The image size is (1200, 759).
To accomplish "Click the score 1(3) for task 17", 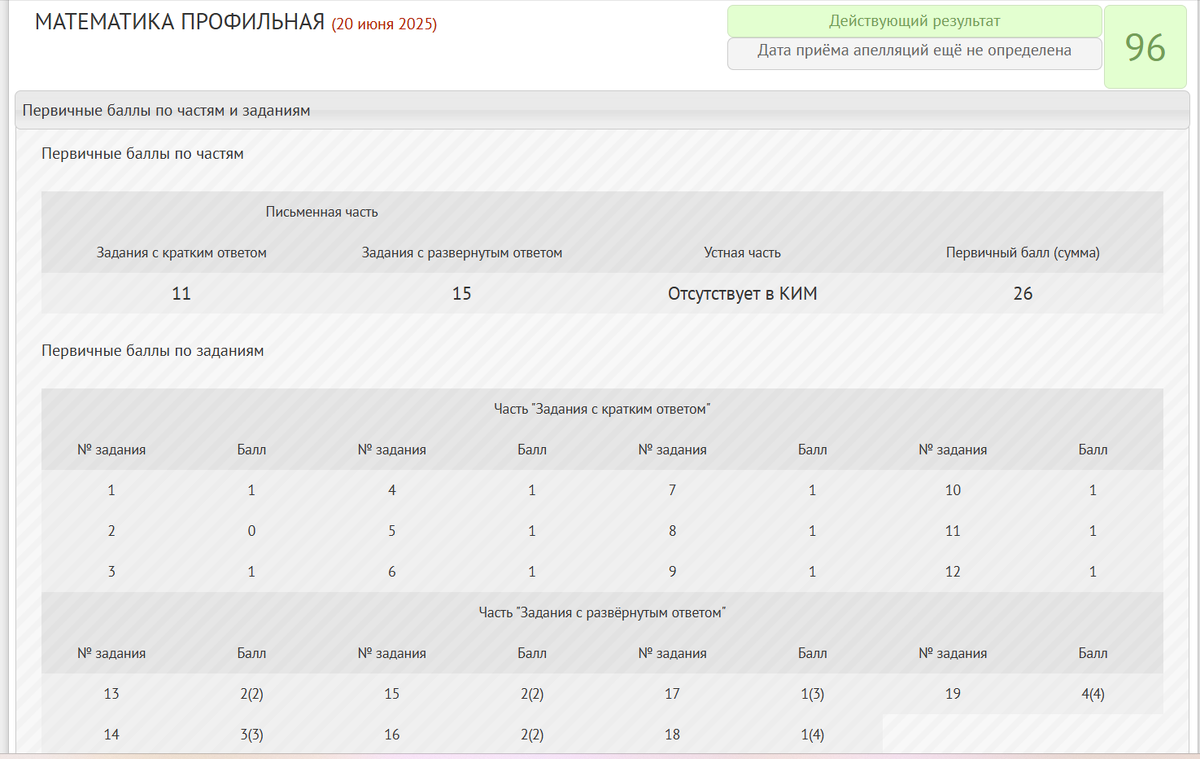I will click(x=812, y=693).
